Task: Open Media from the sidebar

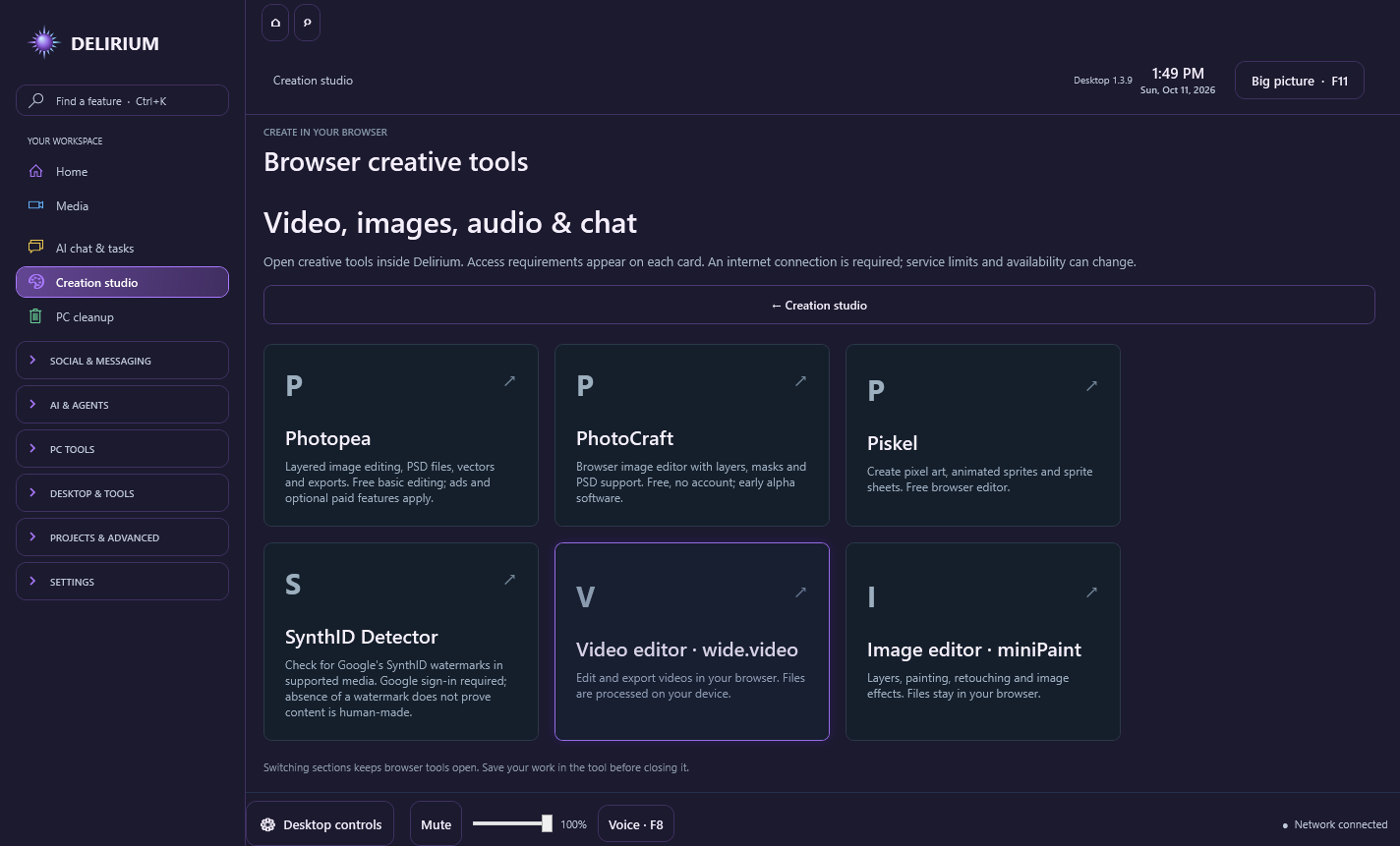Action: pyautogui.click(x=122, y=205)
